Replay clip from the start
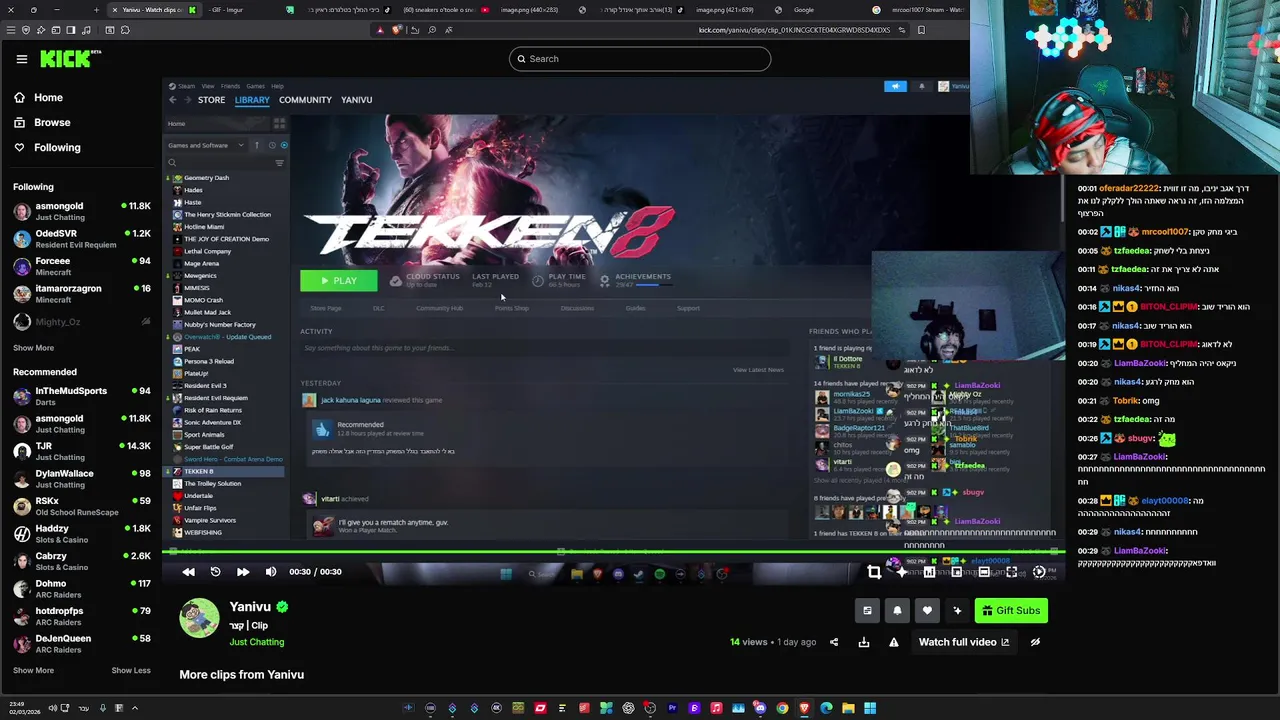Screen dimensions: 1280x720 point(215,572)
